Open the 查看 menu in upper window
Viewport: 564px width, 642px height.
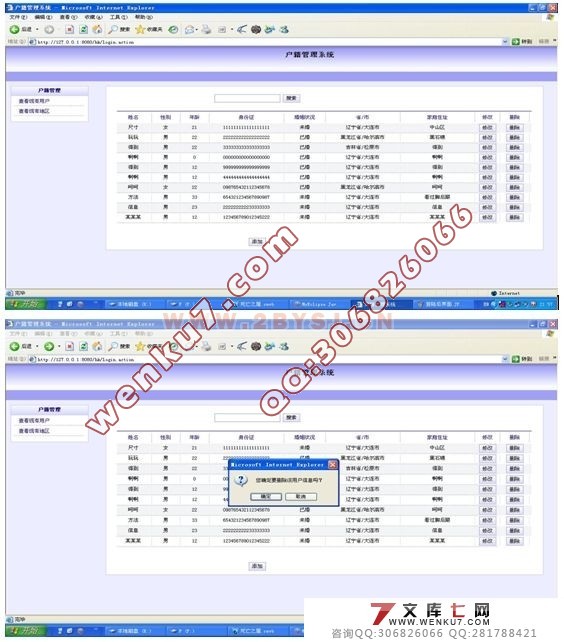tap(68, 17)
